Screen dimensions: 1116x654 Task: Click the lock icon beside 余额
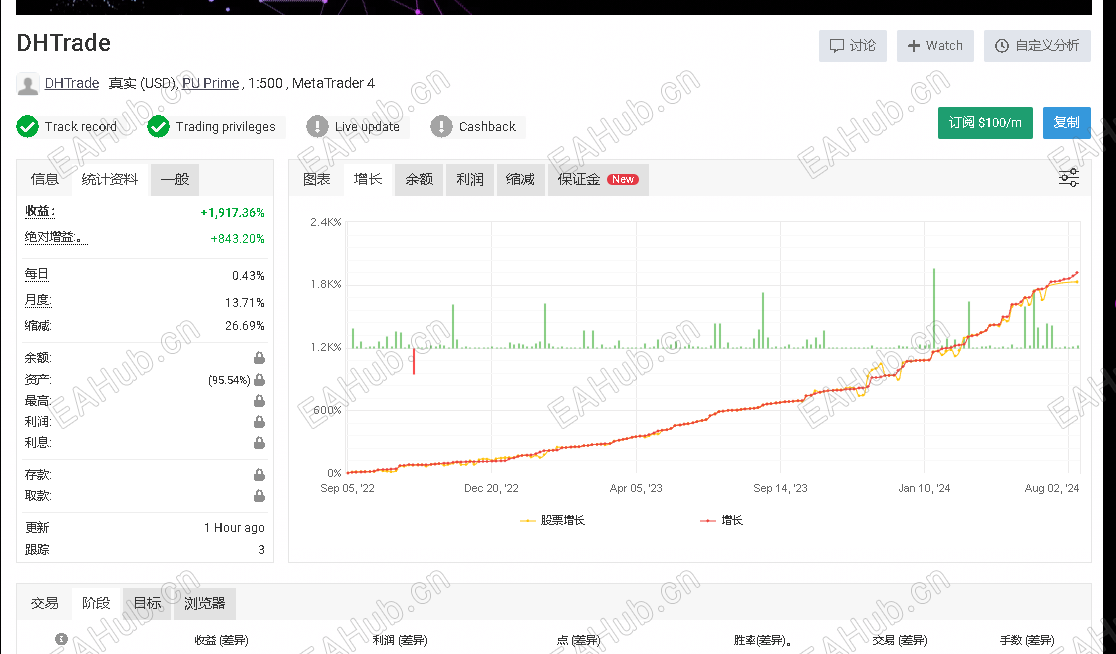point(259,358)
